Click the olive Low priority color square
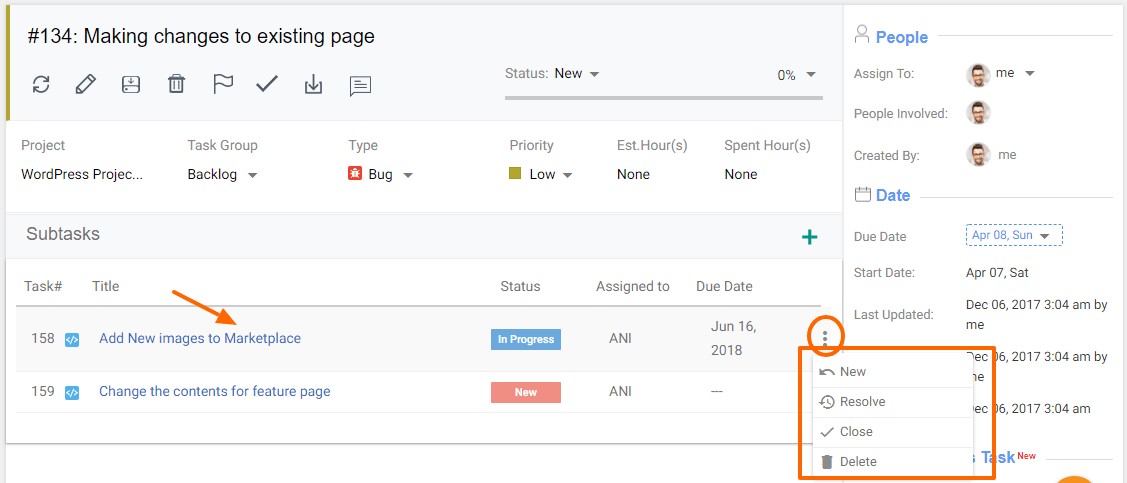This screenshot has height=483, width=1127. (515, 173)
